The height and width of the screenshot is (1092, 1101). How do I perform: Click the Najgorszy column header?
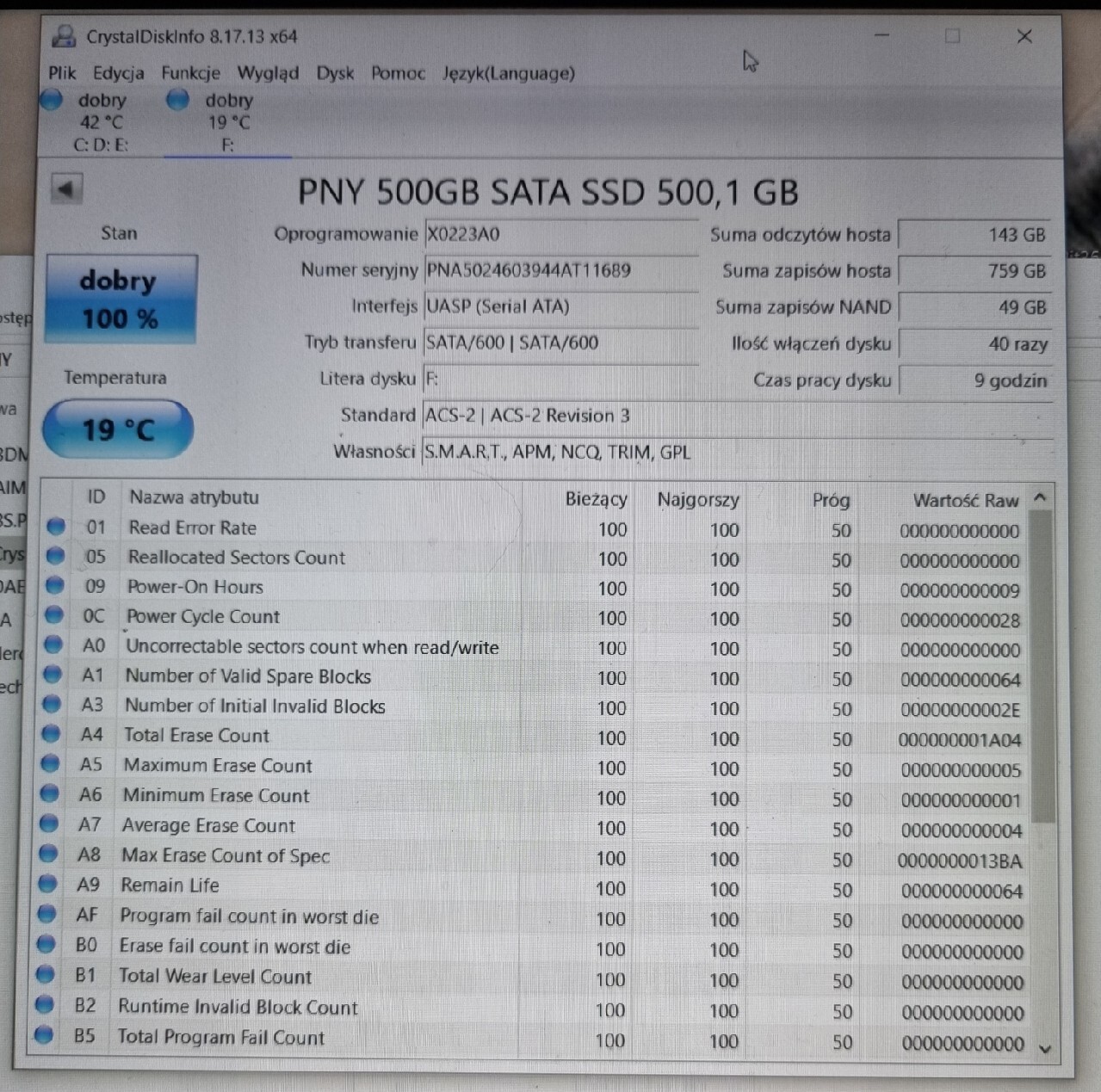[698, 499]
